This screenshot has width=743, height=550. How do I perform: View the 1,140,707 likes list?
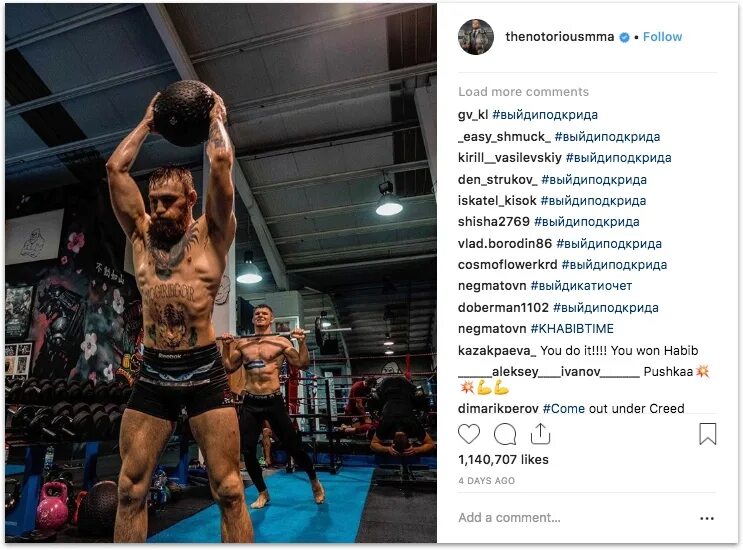pos(503,460)
